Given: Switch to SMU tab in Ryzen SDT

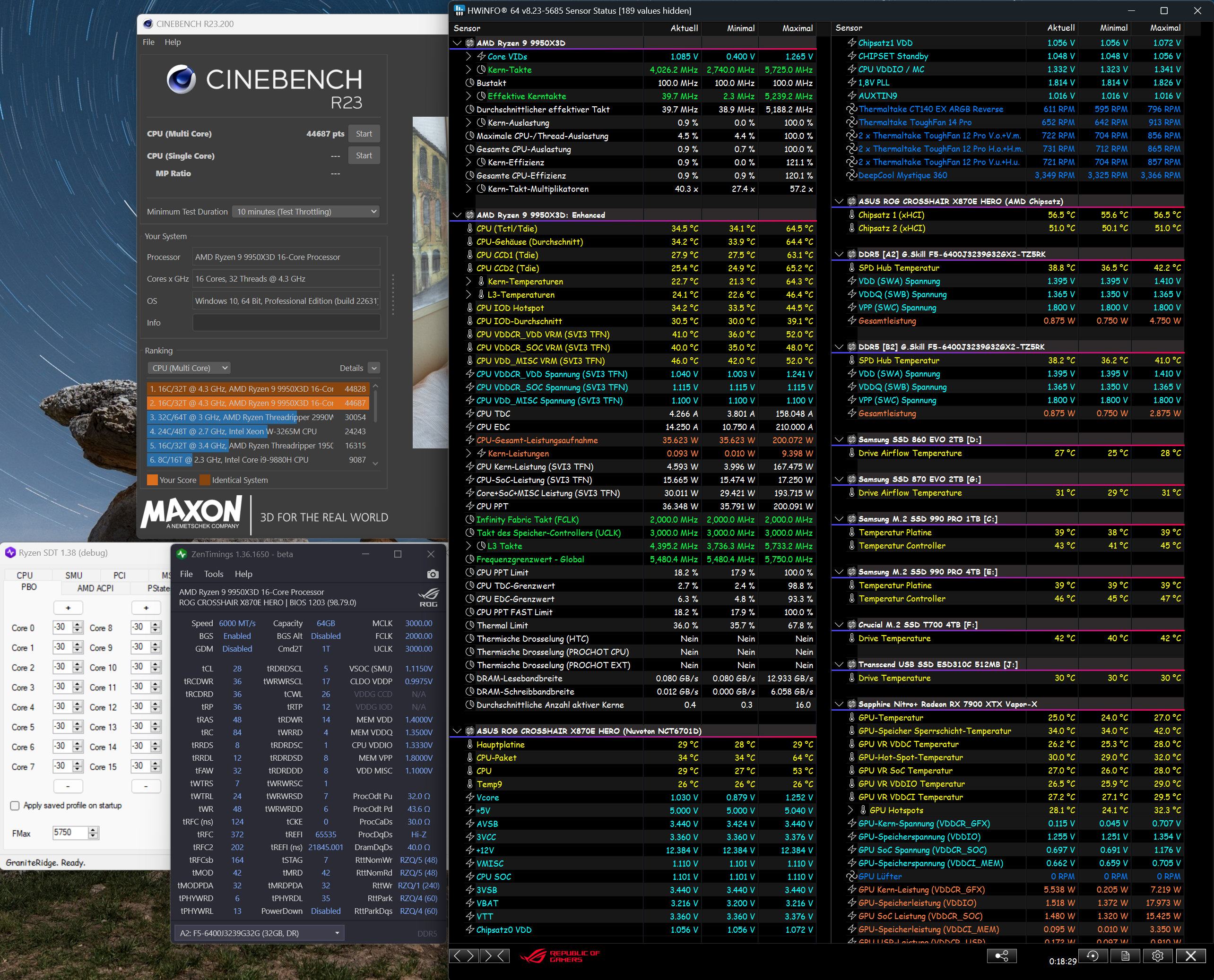Looking at the screenshot, I should [73, 575].
